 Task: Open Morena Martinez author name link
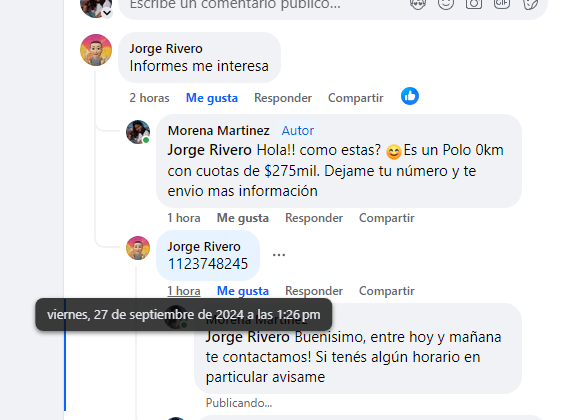(219, 131)
